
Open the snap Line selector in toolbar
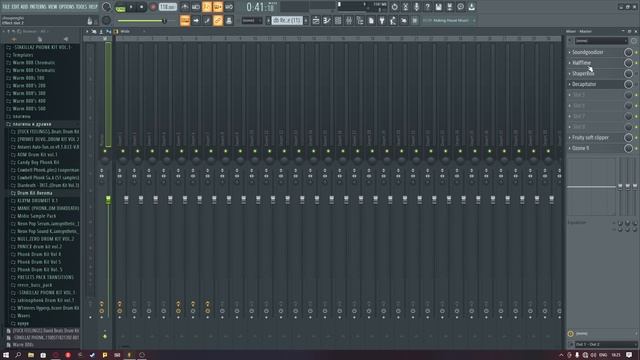click(x=251, y=20)
